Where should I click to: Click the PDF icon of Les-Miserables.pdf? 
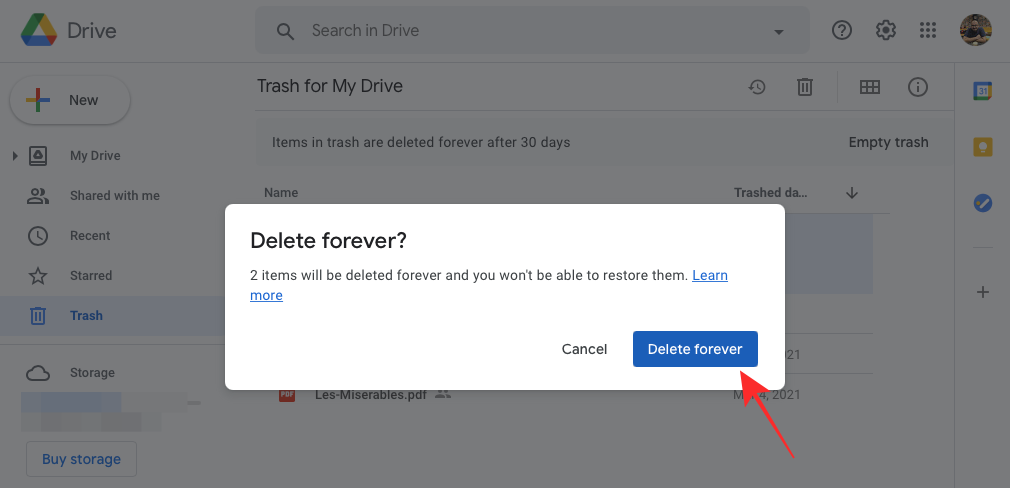click(x=287, y=395)
